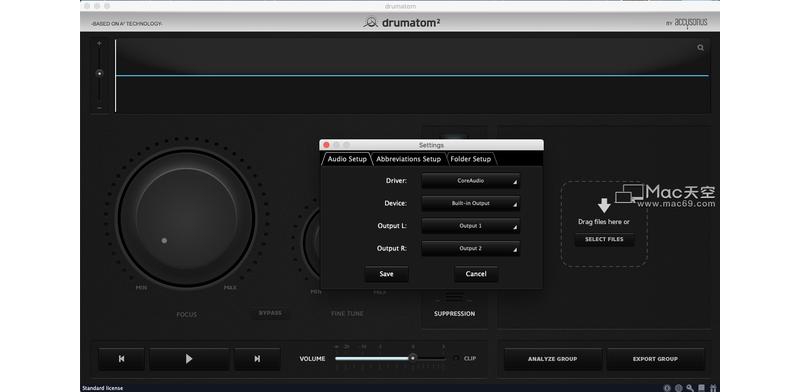Open the Driver dropdown showing CoreAudio
The image size is (800, 392).
[470, 181]
